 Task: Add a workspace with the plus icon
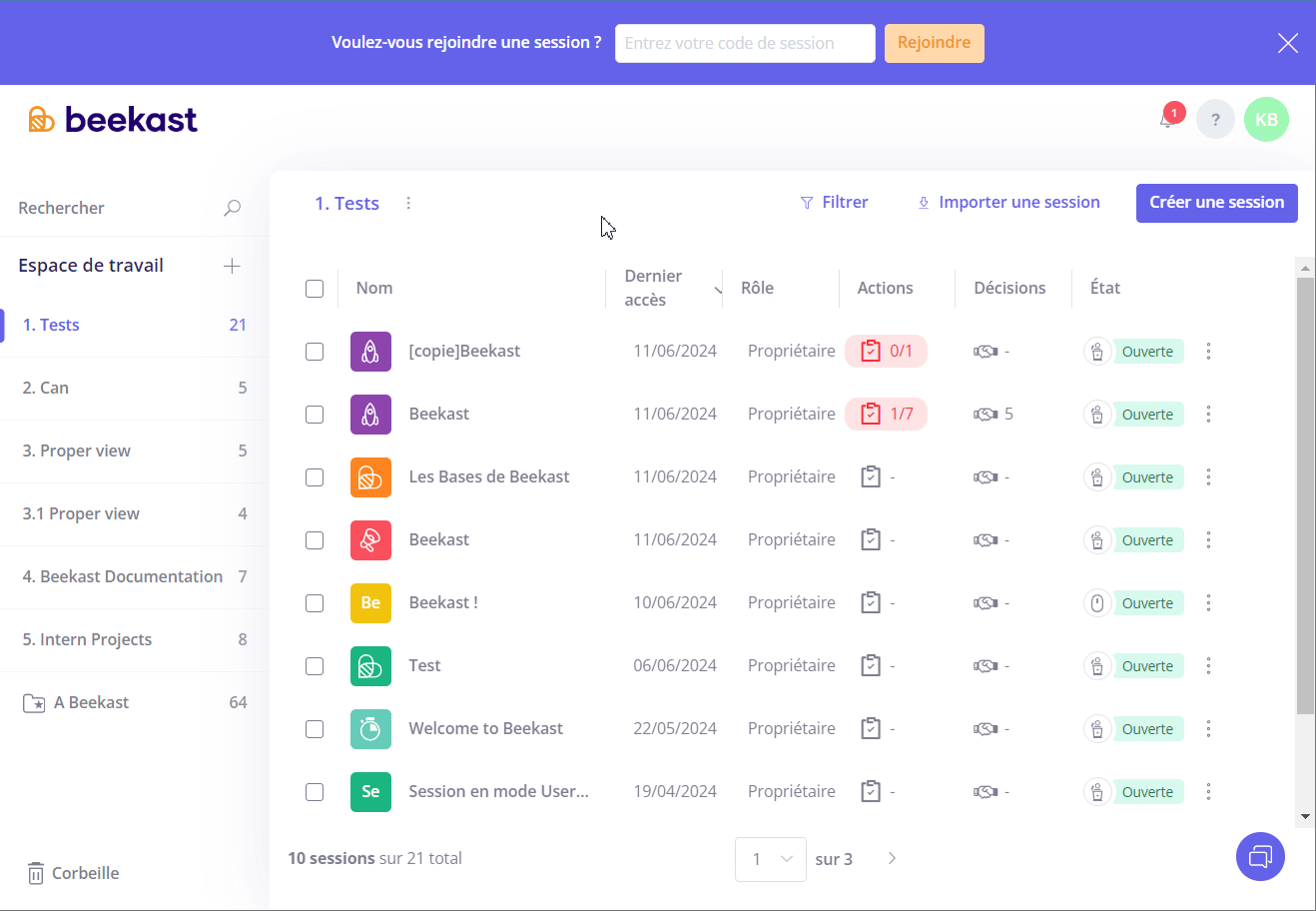(232, 266)
